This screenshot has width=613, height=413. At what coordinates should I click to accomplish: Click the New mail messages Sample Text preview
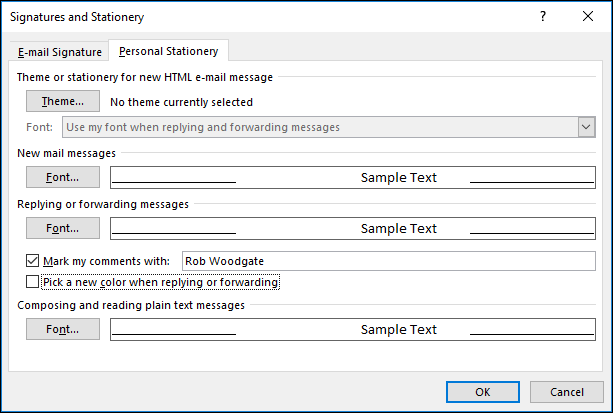[398, 178]
